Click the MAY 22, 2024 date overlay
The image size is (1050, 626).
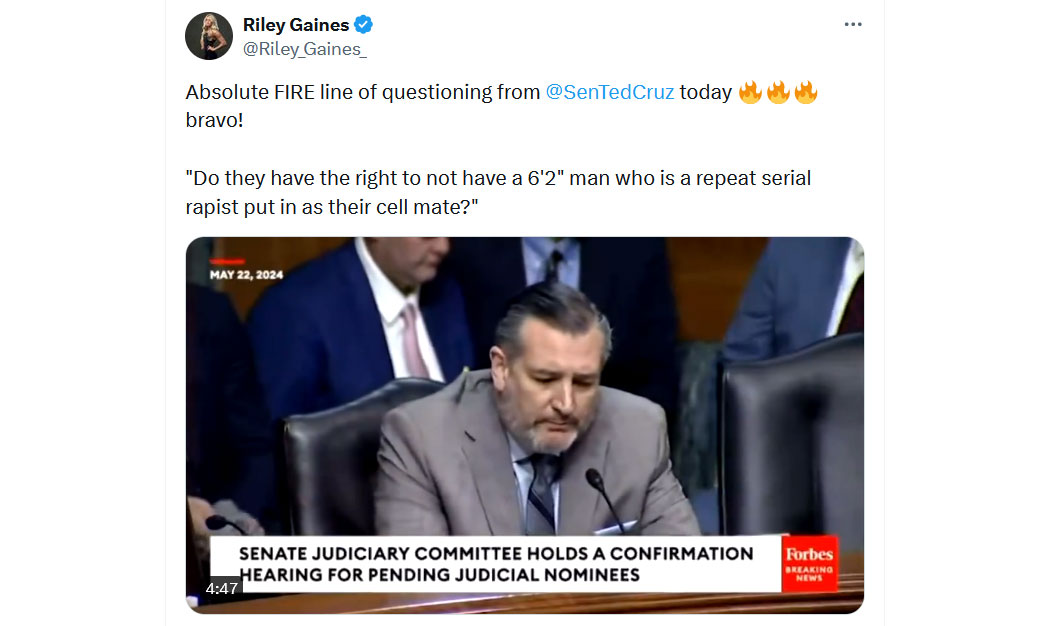[246, 275]
